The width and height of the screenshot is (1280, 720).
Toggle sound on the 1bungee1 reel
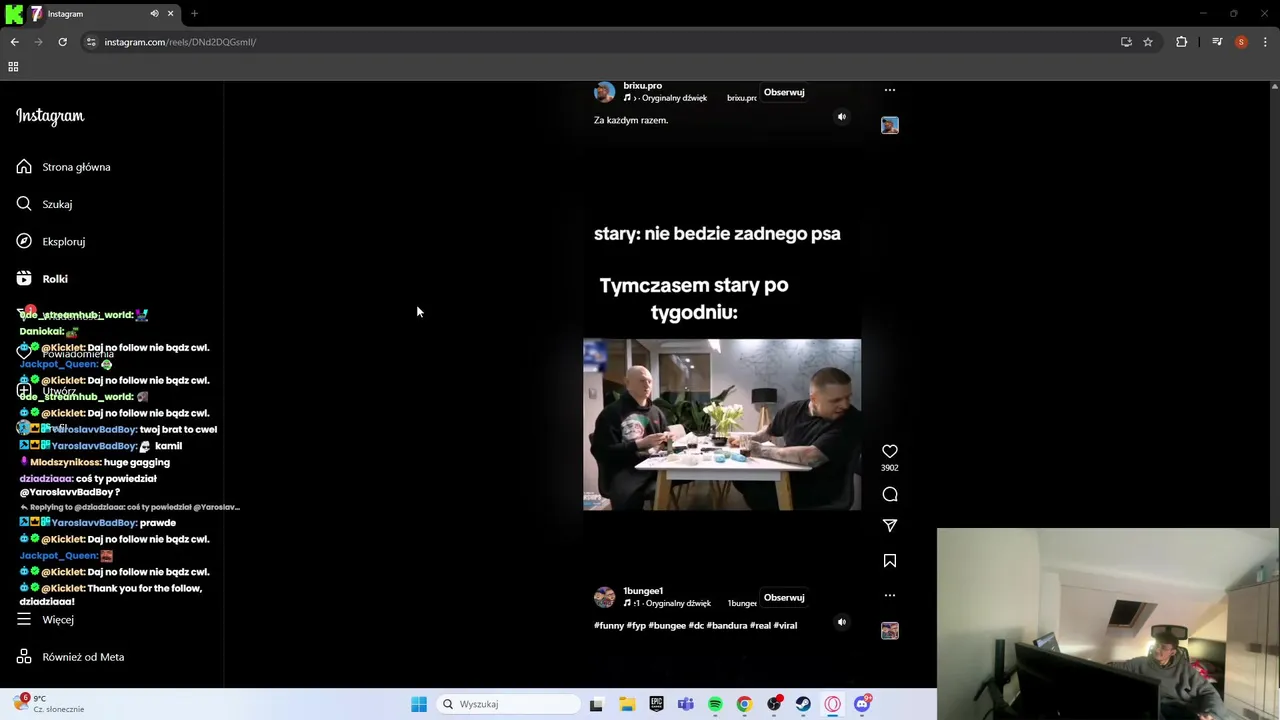coord(841,622)
